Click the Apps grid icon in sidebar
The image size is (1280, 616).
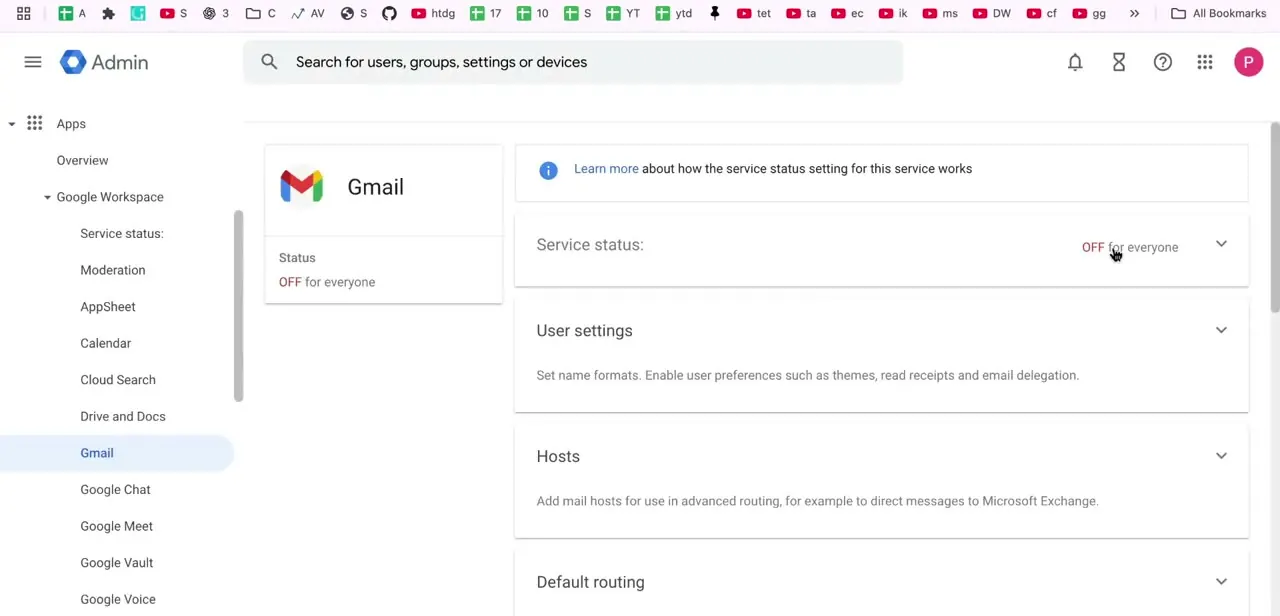pos(35,123)
